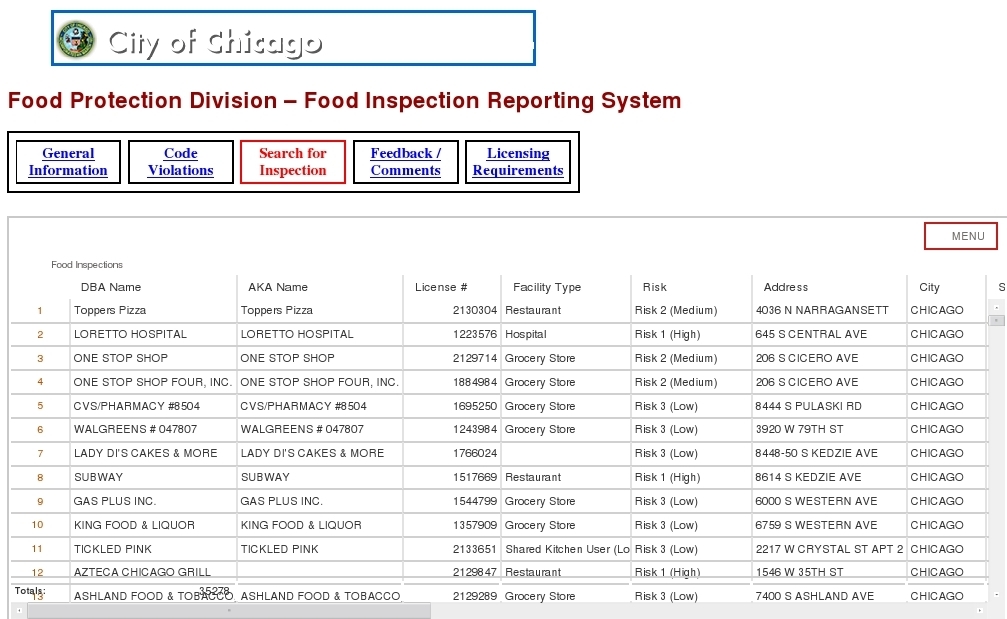The height and width of the screenshot is (619, 1007).
Task: Select license number 1357909
Action: pos(475,525)
